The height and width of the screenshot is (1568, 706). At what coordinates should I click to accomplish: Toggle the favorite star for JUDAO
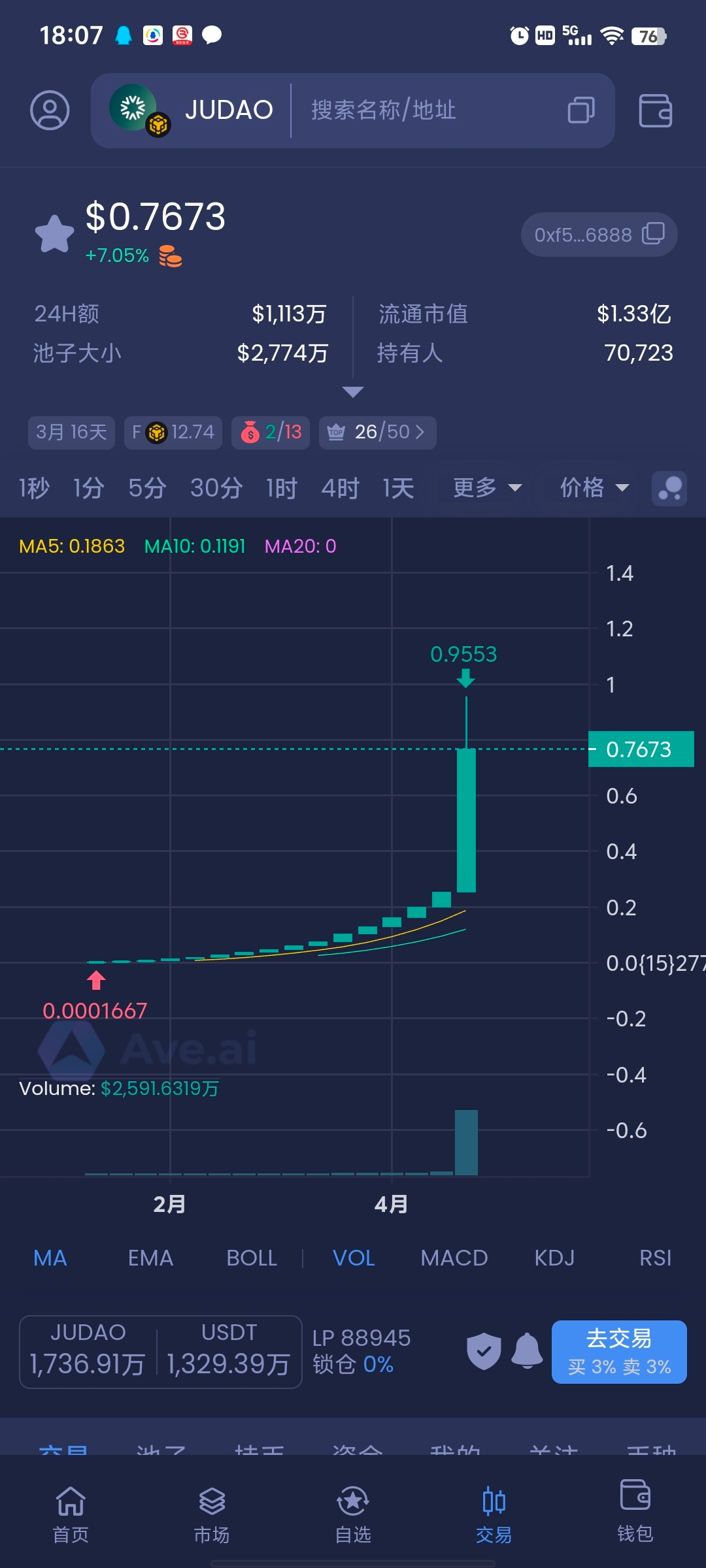click(x=54, y=233)
